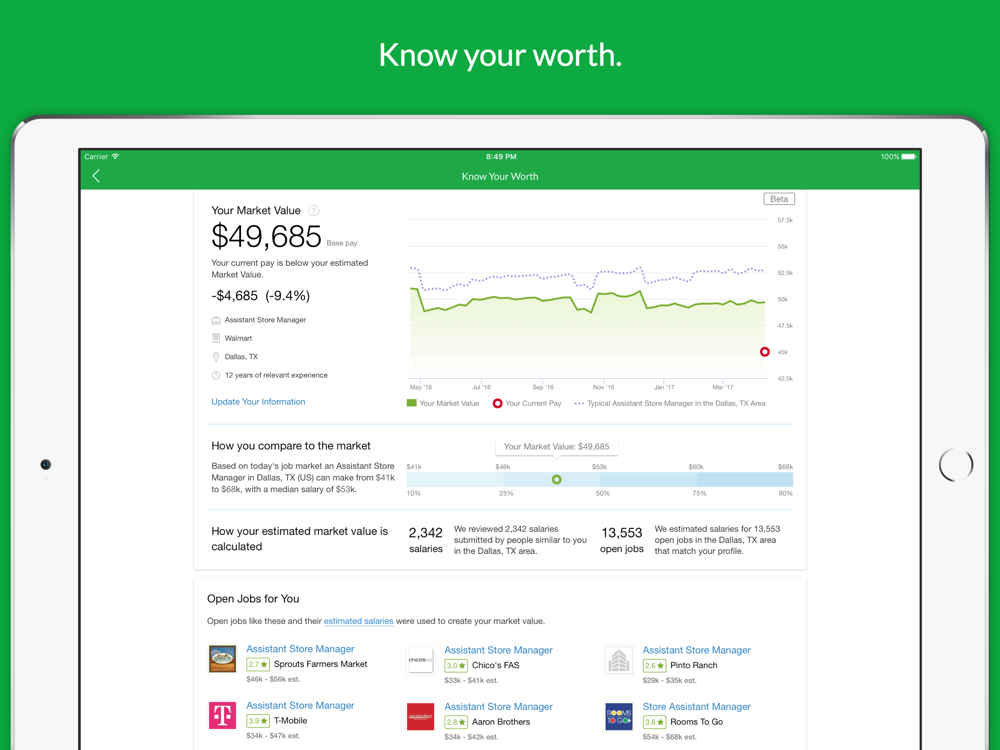Open Aaron Brothers Assistant Store Manager job
Viewport: 1000px width, 750px height.
(498, 707)
